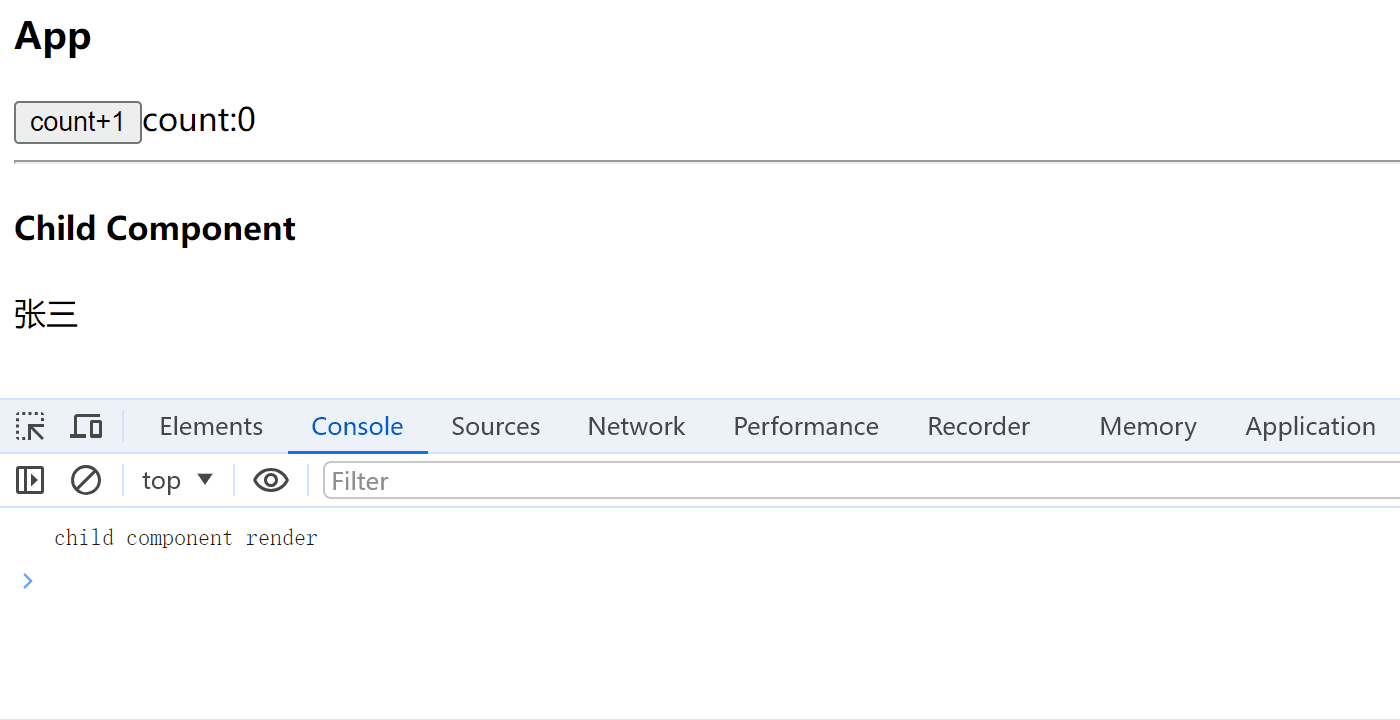The image size is (1400, 720).
Task: Switch to the Elements tab
Action: pyautogui.click(x=211, y=427)
